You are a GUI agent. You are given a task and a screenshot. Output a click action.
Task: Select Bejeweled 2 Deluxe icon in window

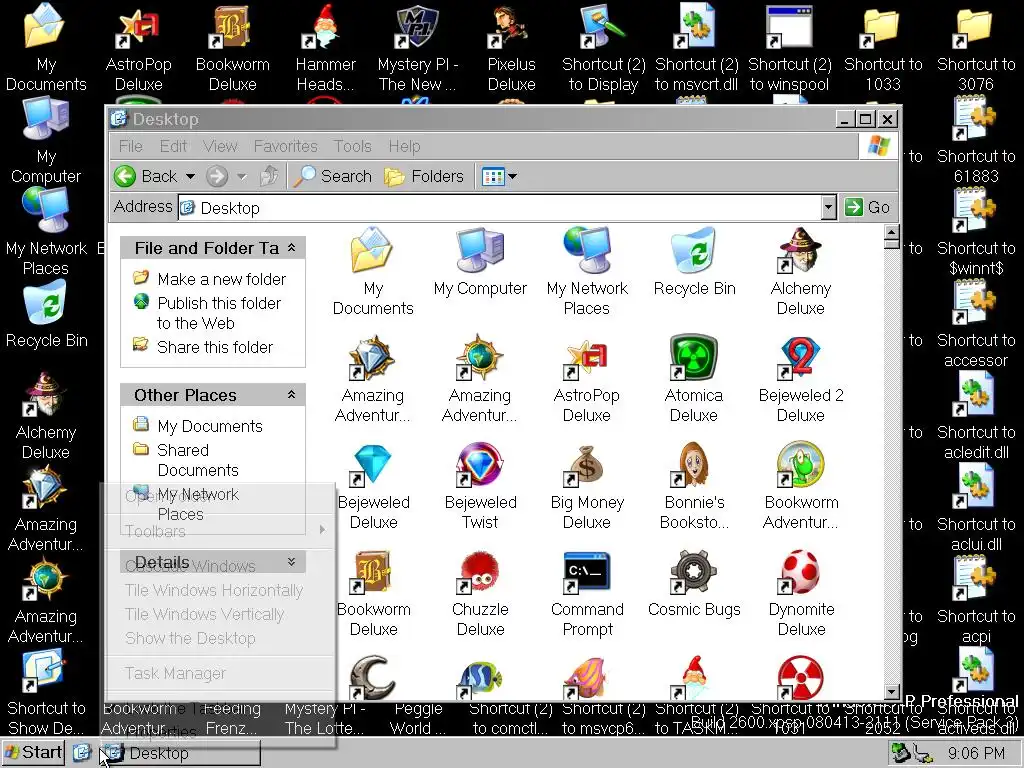[801, 378]
